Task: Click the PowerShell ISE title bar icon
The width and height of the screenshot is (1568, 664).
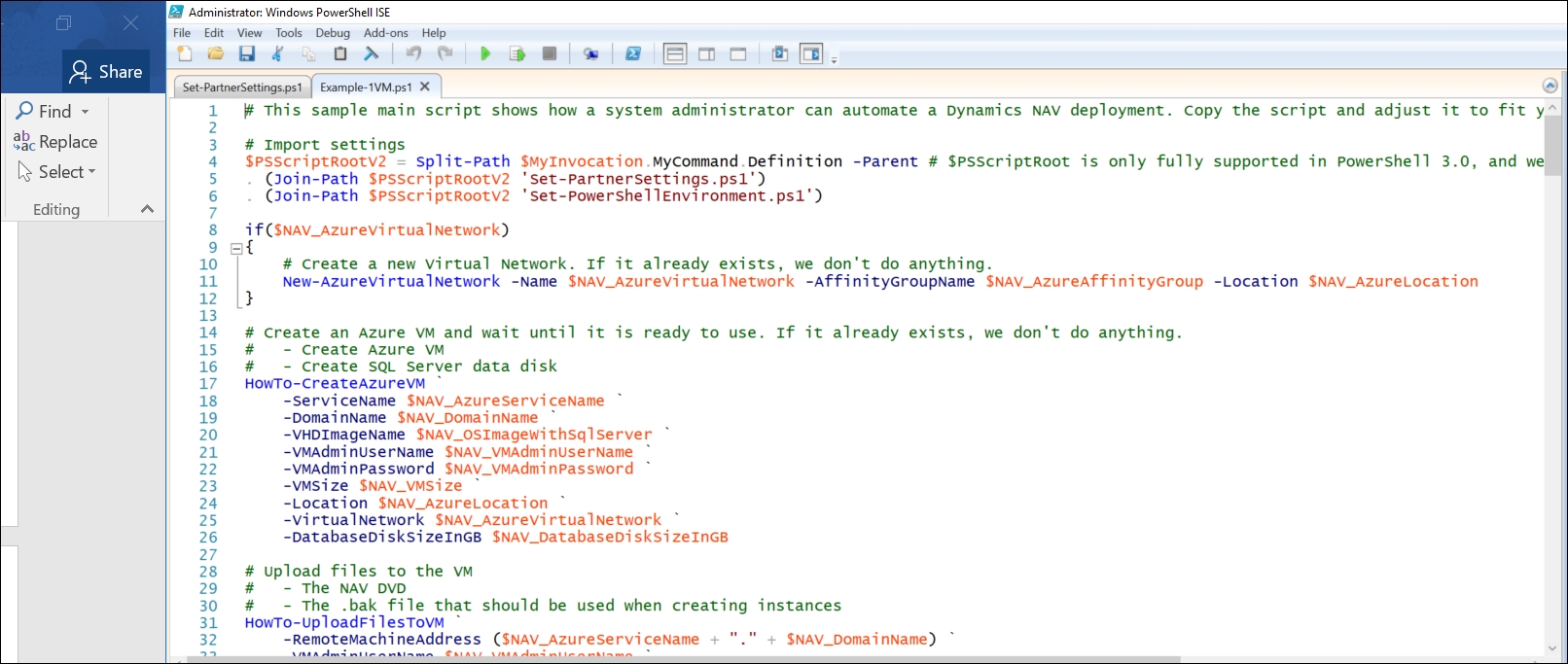Action: [x=176, y=12]
